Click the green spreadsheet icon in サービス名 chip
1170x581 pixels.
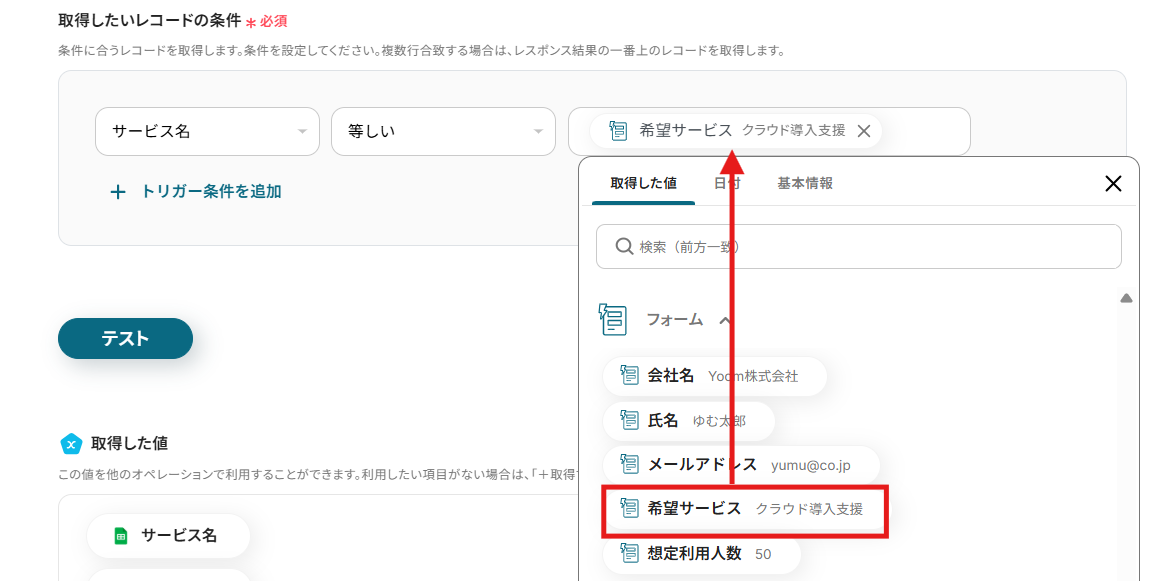120,536
